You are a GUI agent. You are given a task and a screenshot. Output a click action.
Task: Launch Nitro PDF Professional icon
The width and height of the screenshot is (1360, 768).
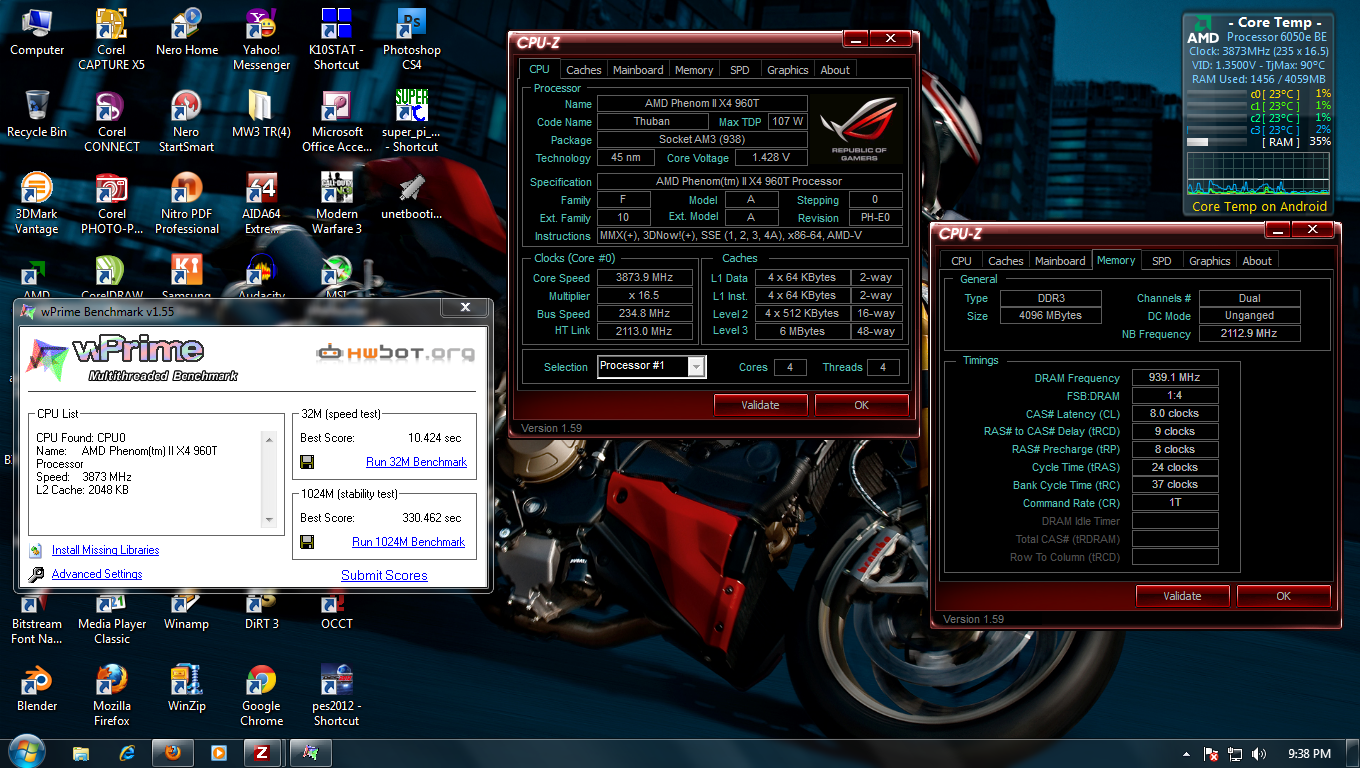187,203
